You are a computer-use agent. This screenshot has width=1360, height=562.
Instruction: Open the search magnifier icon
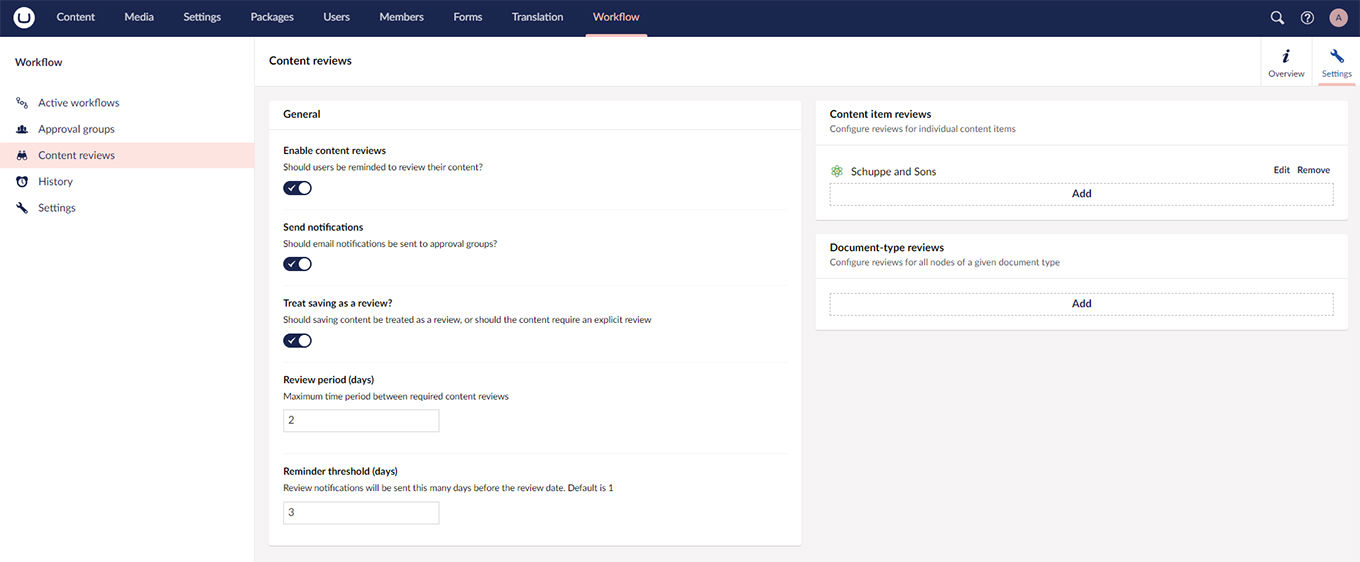(1277, 17)
